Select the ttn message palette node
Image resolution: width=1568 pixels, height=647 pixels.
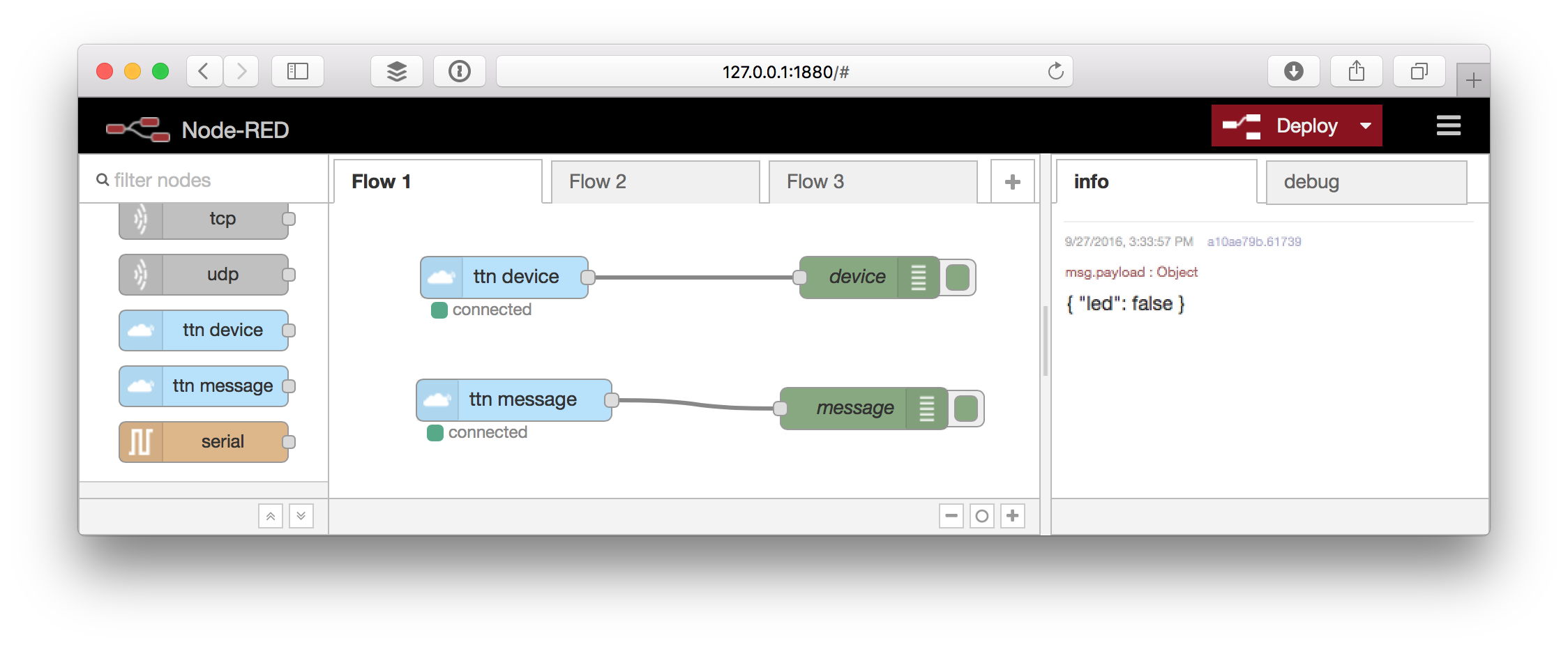click(204, 386)
